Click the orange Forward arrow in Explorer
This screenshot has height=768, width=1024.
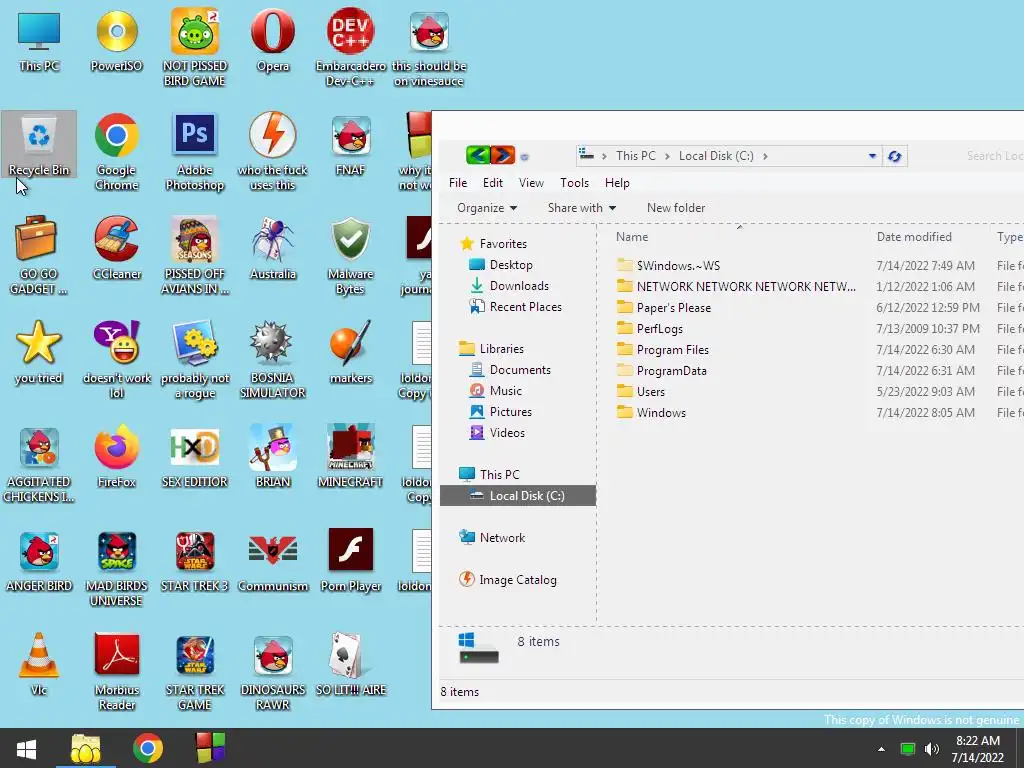(x=503, y=155)
